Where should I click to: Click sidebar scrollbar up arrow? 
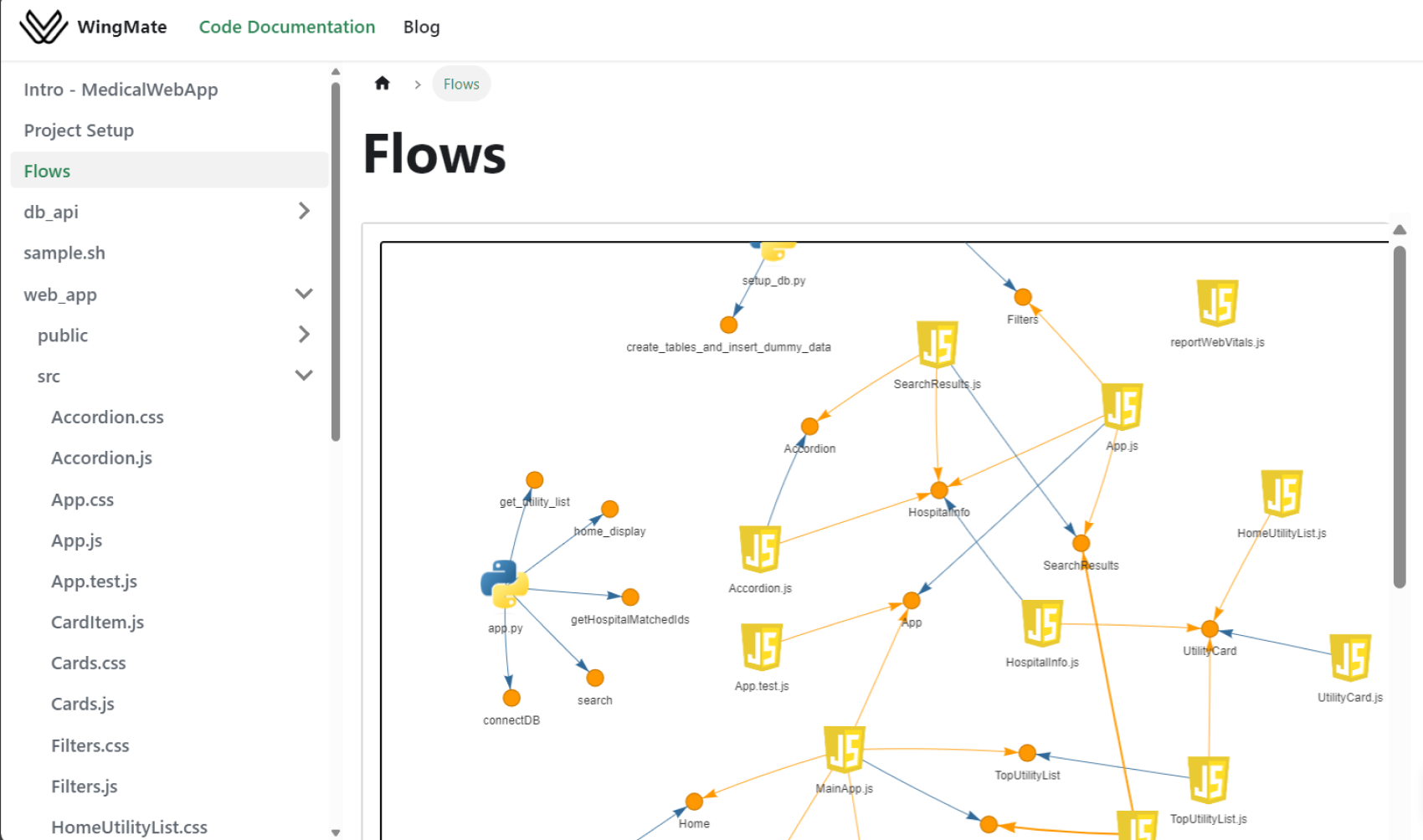point(336,72)
